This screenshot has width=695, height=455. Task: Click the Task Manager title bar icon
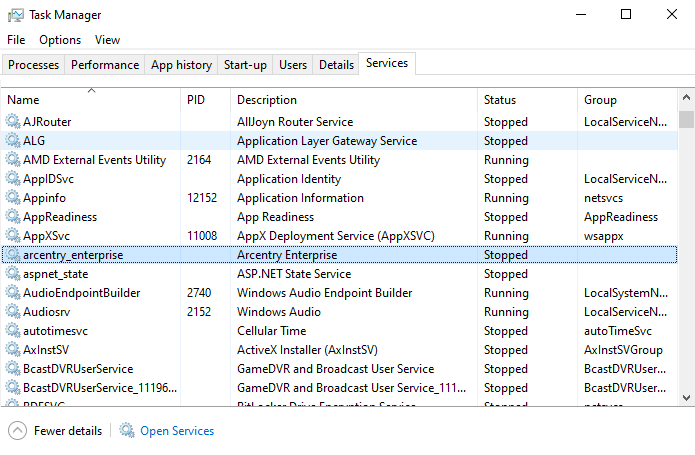click(x=16, y=15)
